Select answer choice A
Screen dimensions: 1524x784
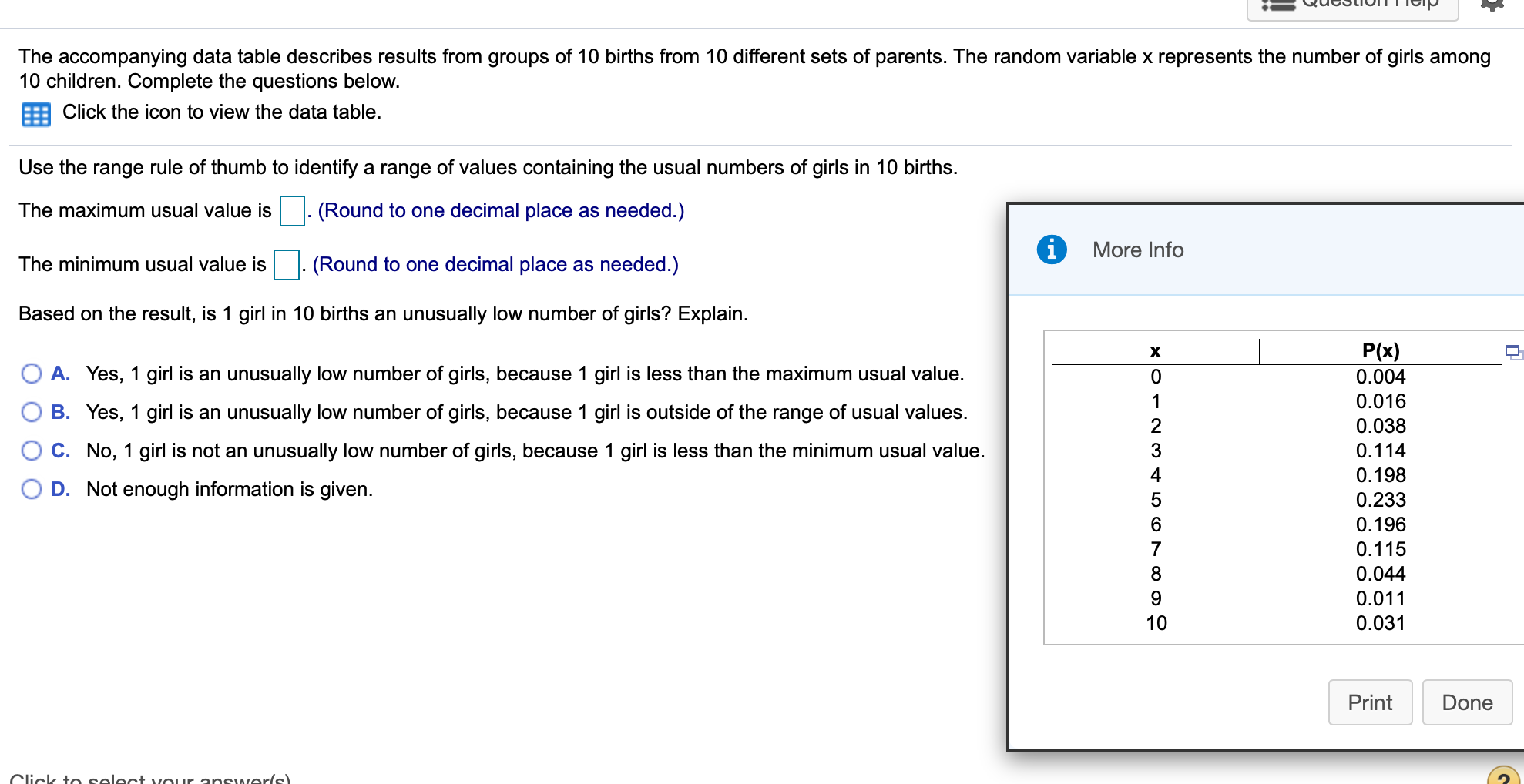[x=31, y=373]
